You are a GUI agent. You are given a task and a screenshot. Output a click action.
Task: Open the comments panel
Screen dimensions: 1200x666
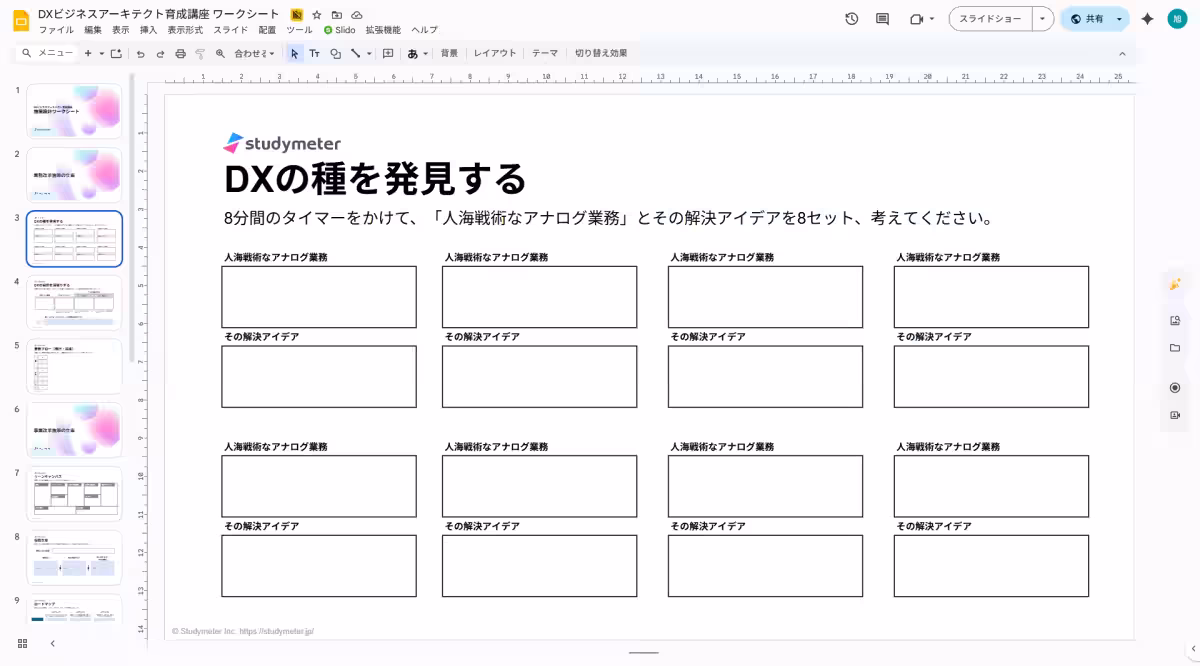883,17
